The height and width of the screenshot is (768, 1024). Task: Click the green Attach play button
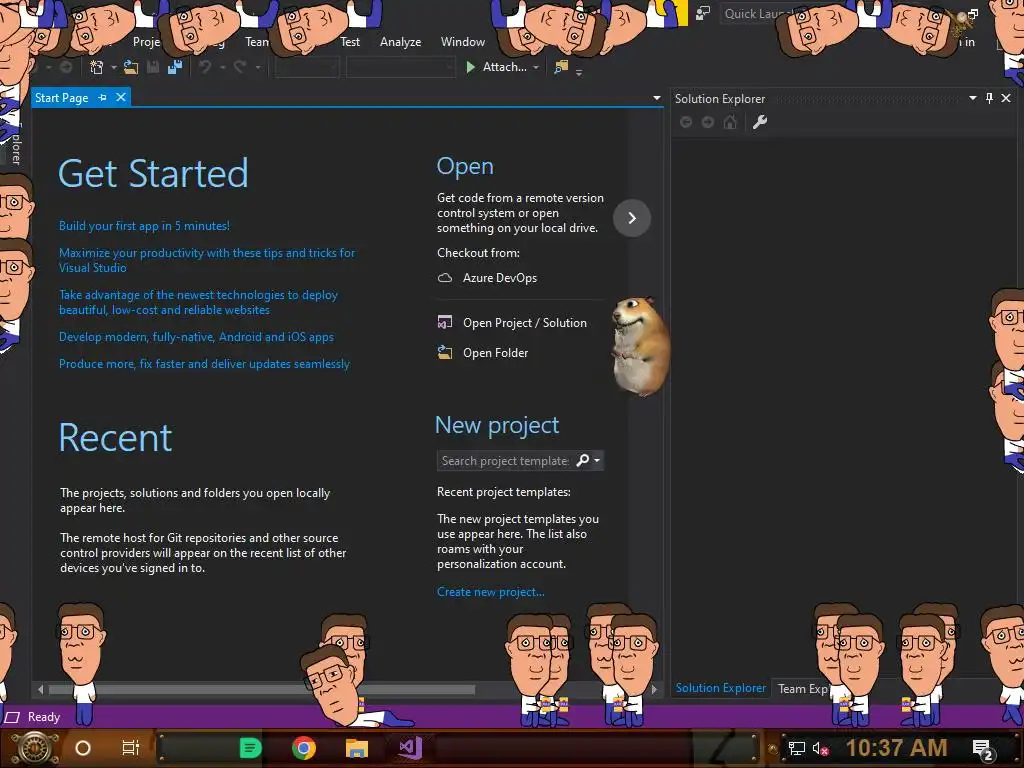point(470,67)
